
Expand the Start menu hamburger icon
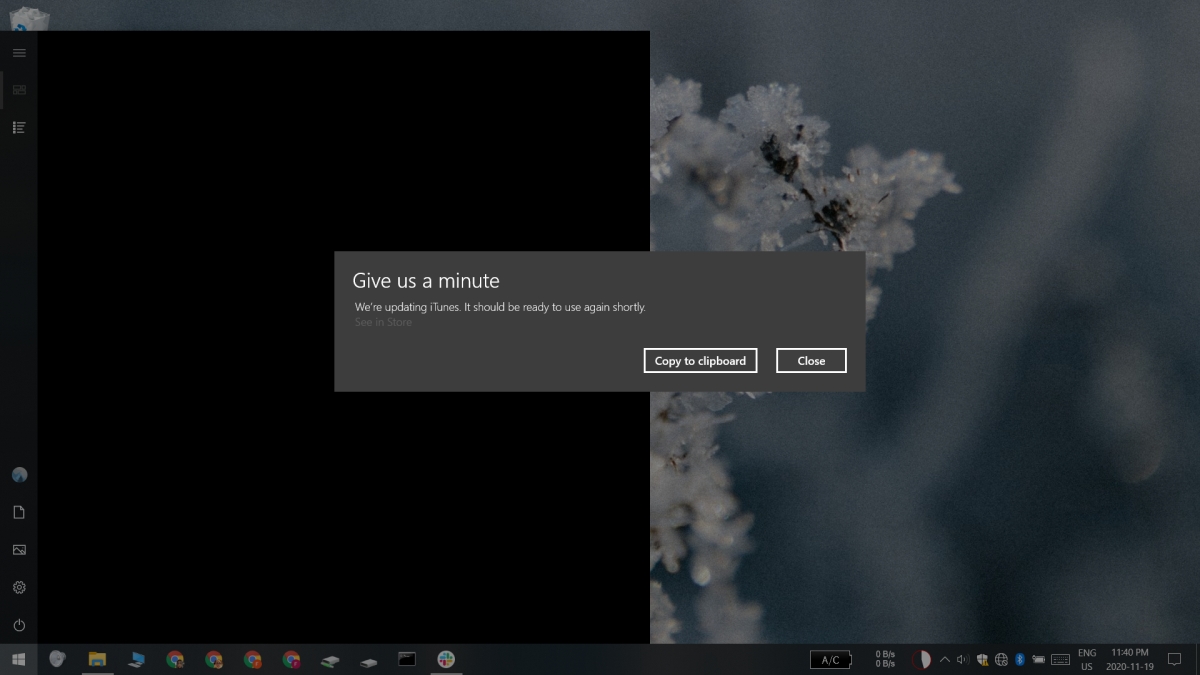(x=19, y=52)
